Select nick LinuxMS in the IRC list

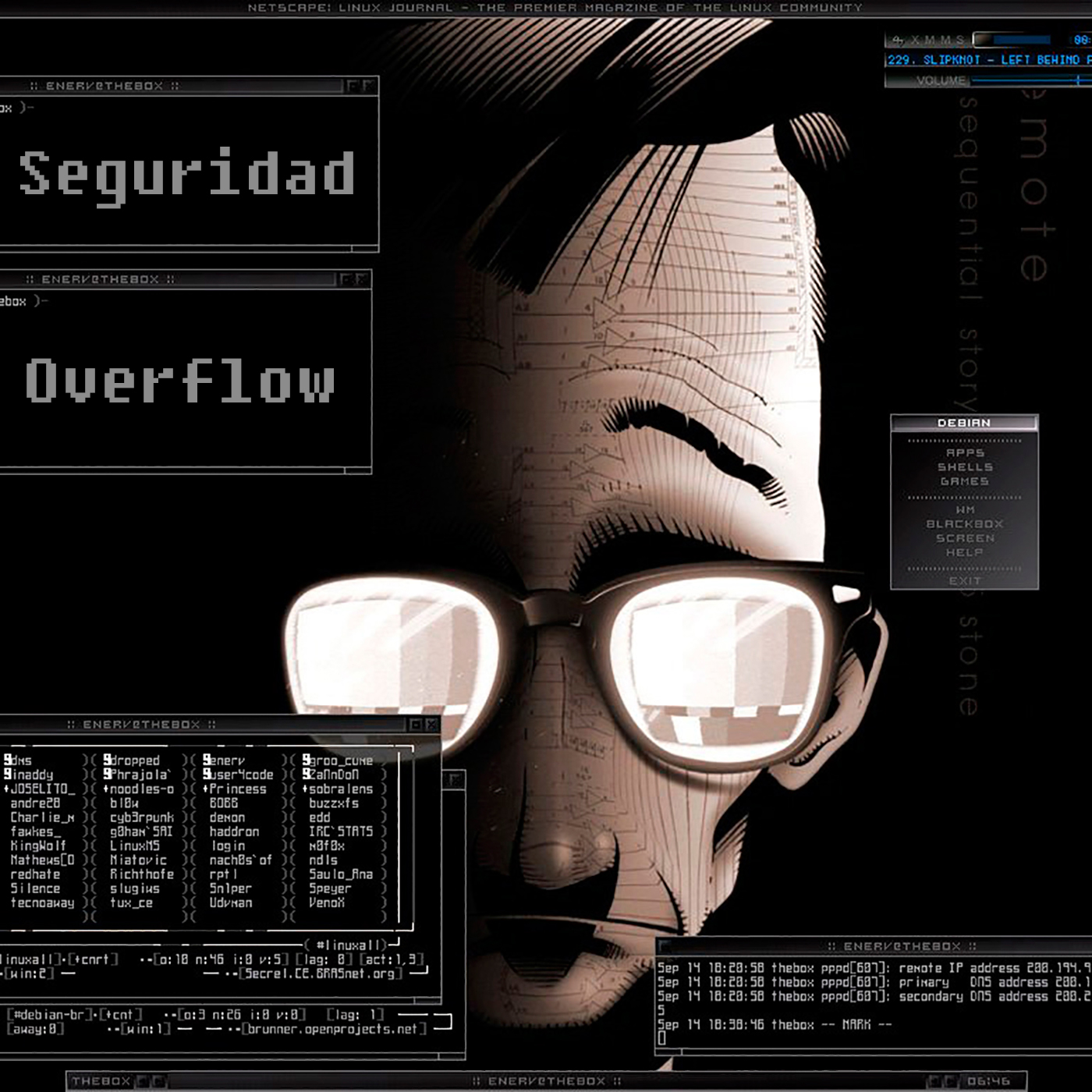tap(135, 846)
